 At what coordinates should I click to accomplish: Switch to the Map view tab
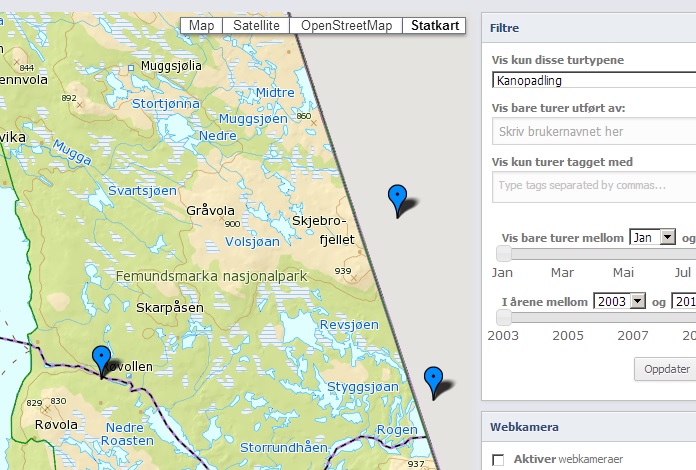(x=201, y=26)
